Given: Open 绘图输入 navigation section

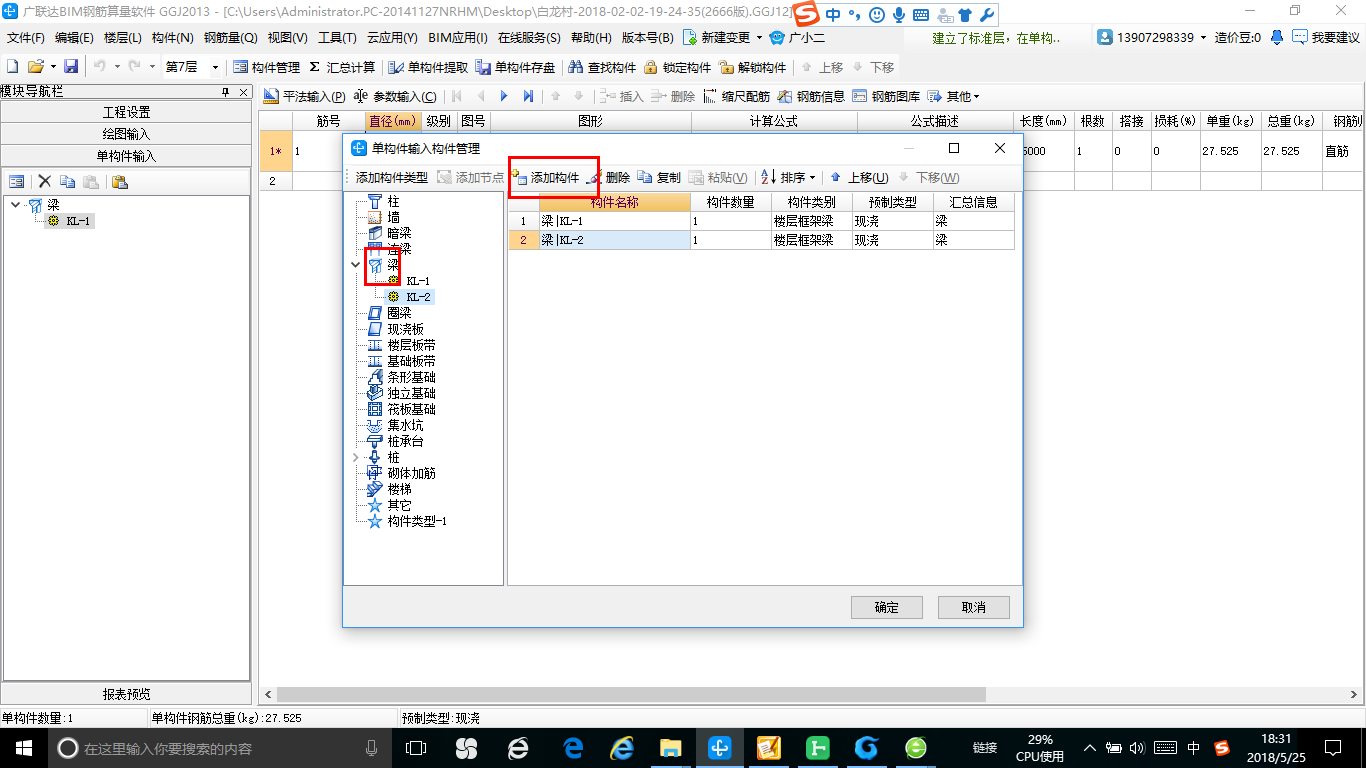Looking at the screenshot, I should point(126,134).
